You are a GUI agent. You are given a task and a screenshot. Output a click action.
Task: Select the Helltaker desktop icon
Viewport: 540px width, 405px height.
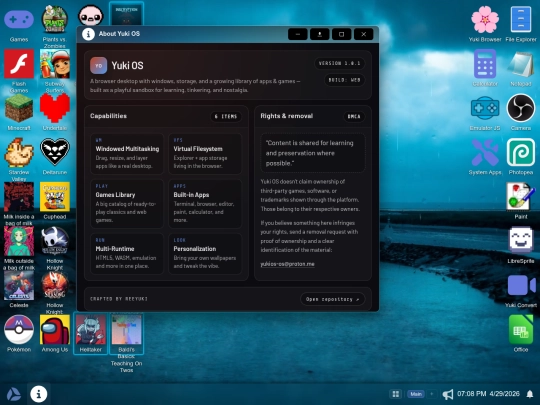point(91,333)
